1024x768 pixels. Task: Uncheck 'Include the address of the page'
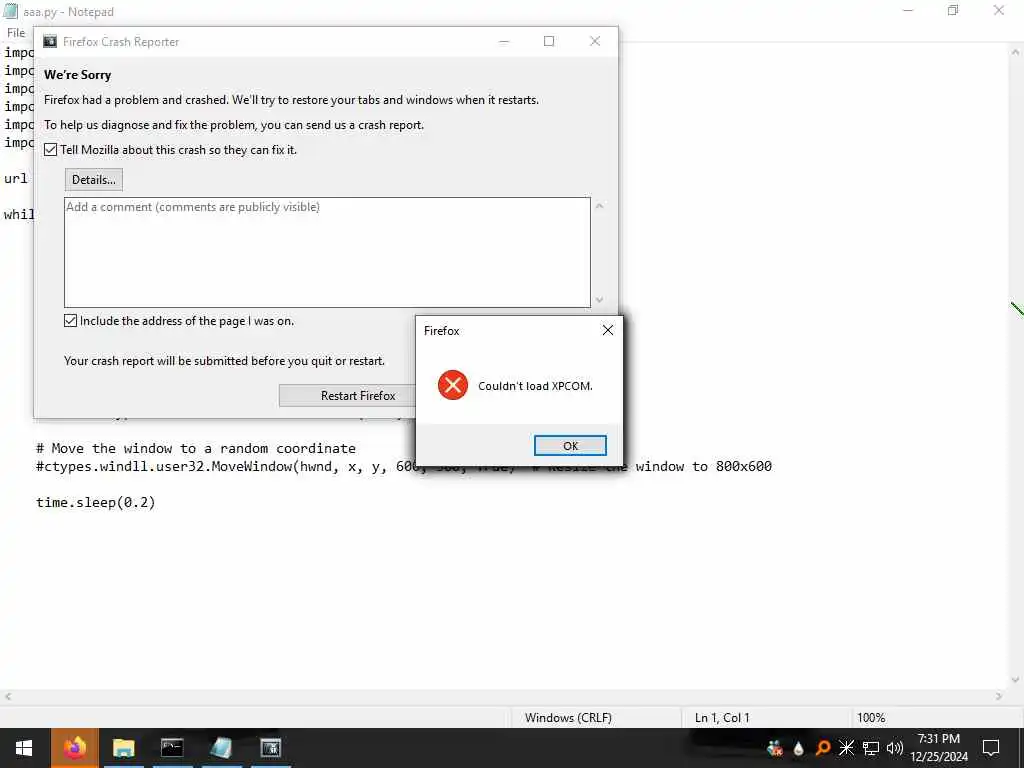71,321
